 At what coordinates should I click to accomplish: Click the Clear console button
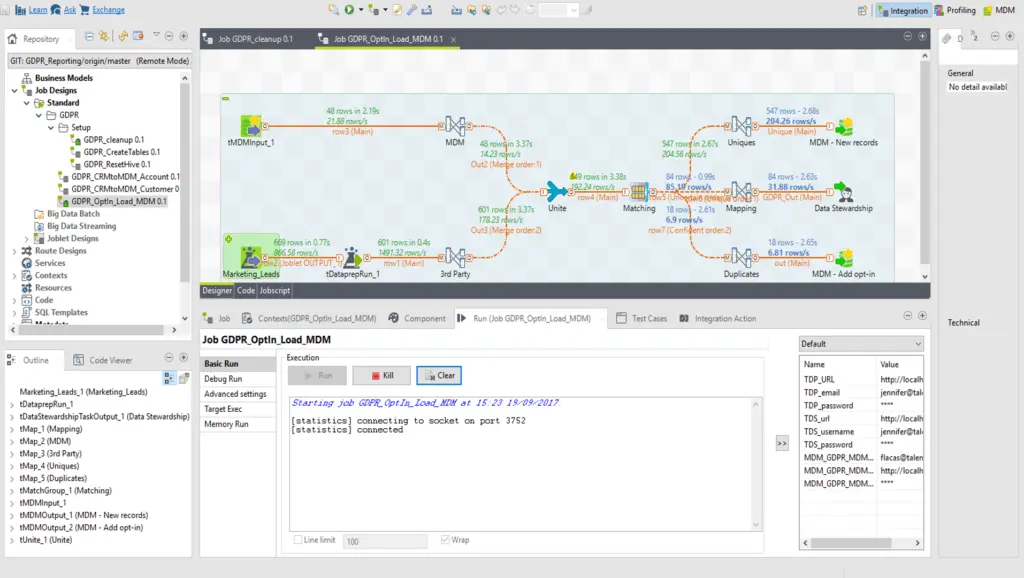440,376
